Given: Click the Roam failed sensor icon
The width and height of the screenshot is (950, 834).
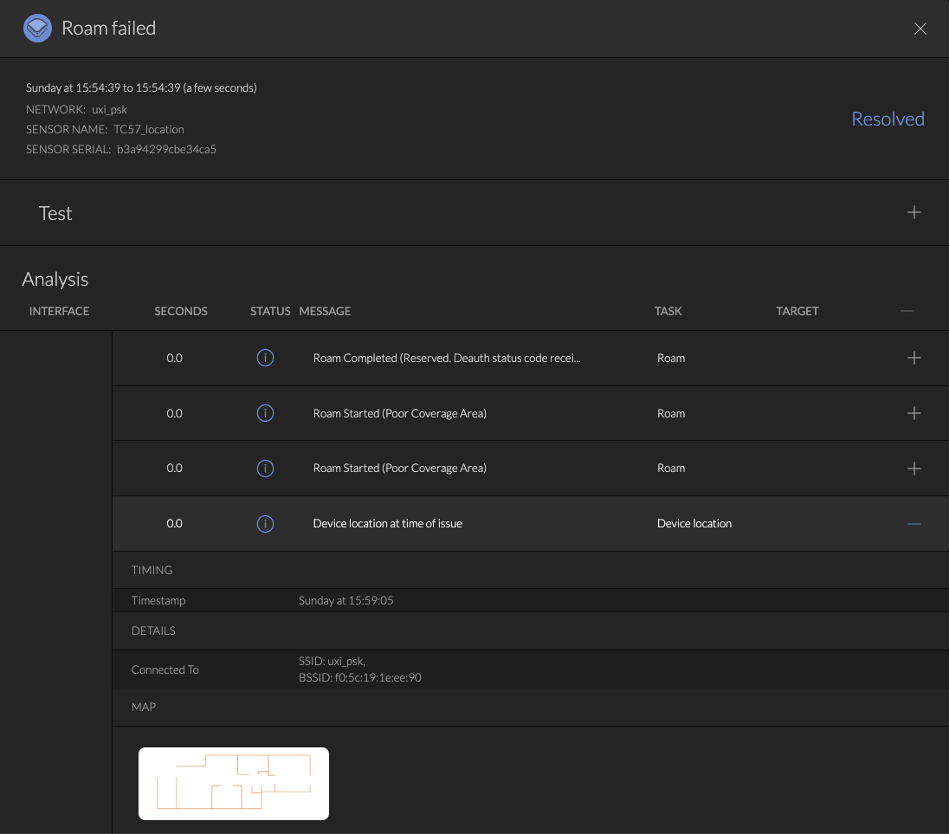Looking at the screenshot, I should (37, 28).
